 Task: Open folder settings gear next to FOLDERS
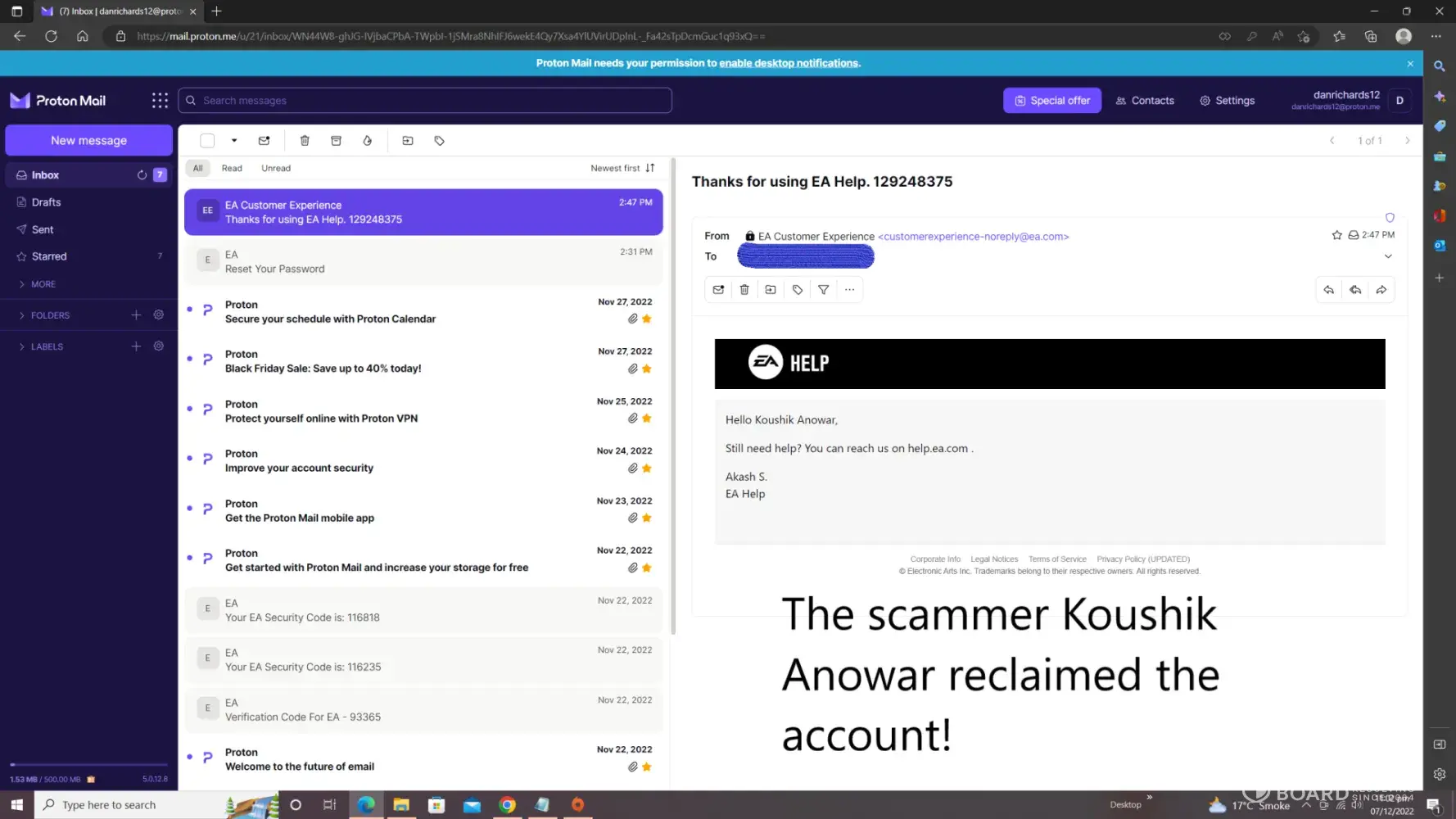coord(159,314)
